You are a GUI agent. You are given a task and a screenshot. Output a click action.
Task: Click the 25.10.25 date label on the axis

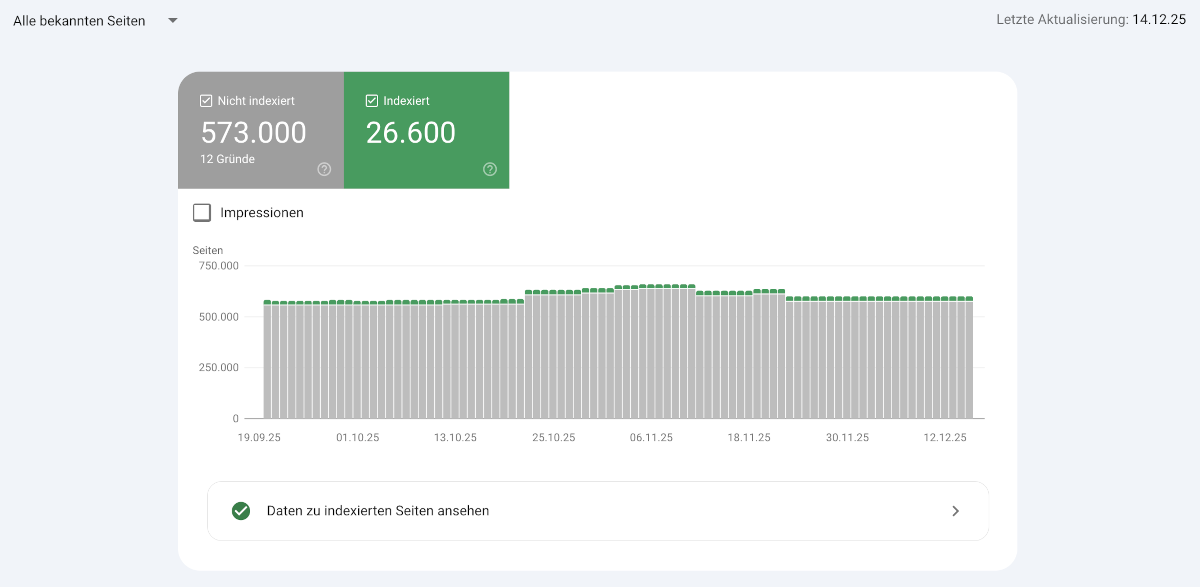[553, 438]
